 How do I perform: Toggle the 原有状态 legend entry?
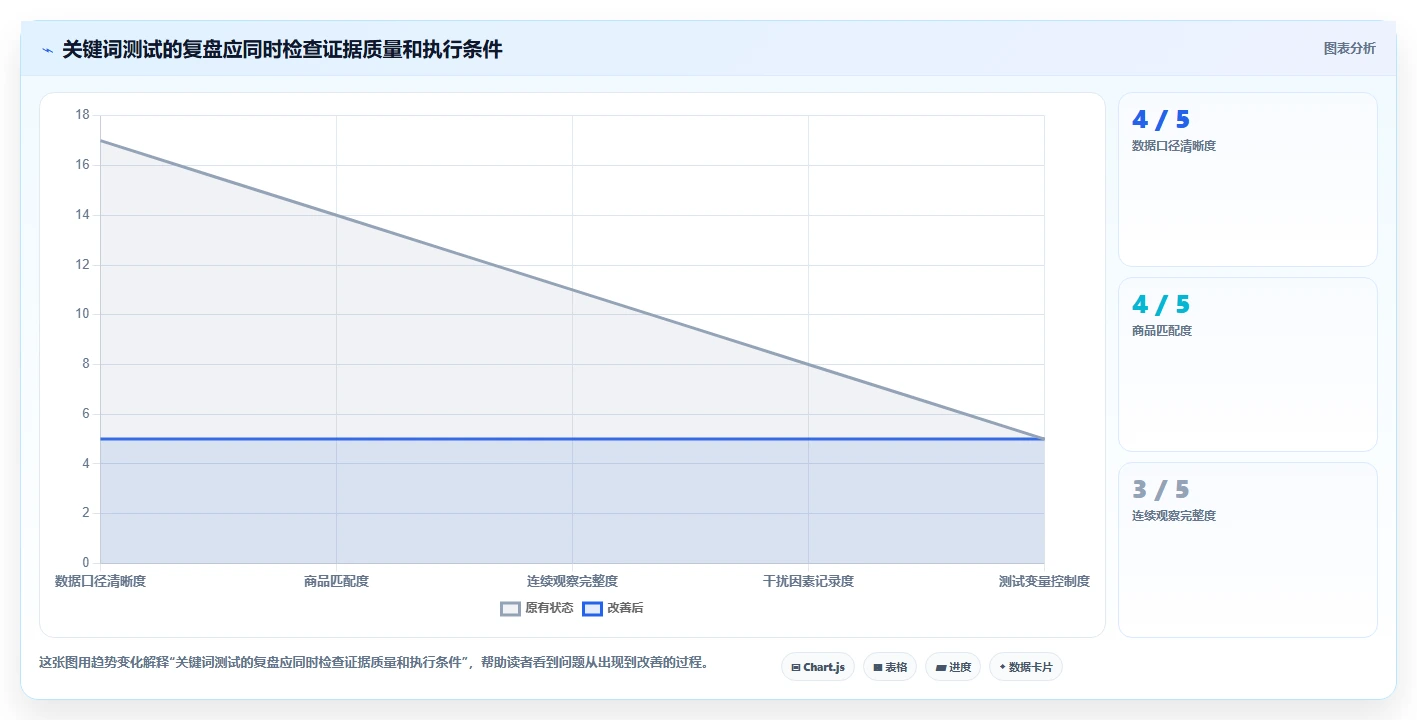pos(537,608)
